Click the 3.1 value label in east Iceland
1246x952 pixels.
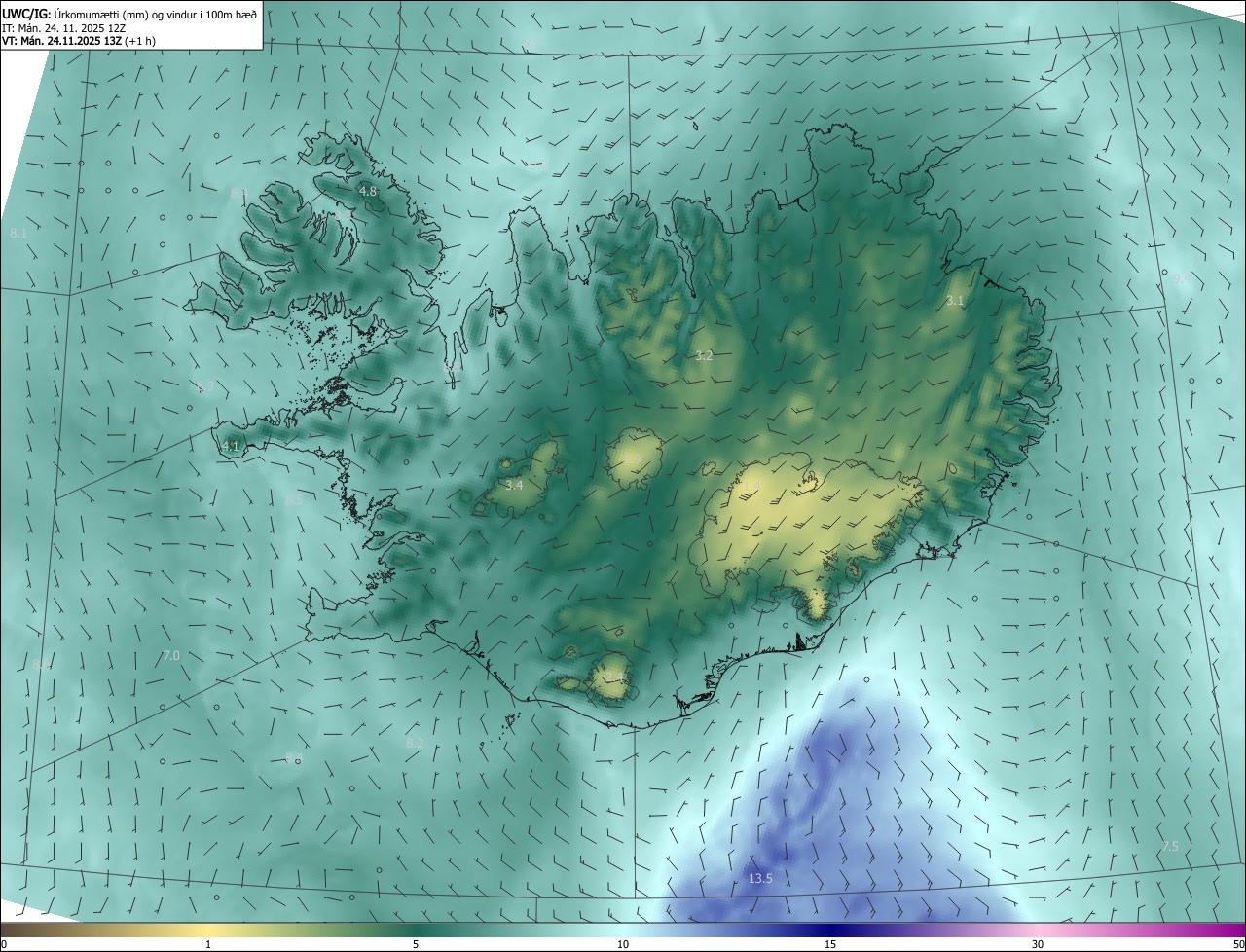[955, 301]
